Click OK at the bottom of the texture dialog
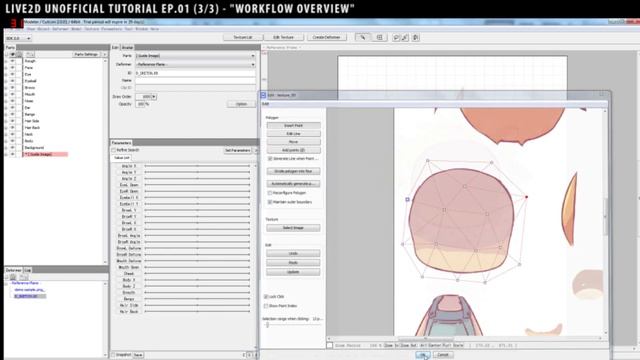The height and width of the screenshot is (360, 640). point(423,355)
